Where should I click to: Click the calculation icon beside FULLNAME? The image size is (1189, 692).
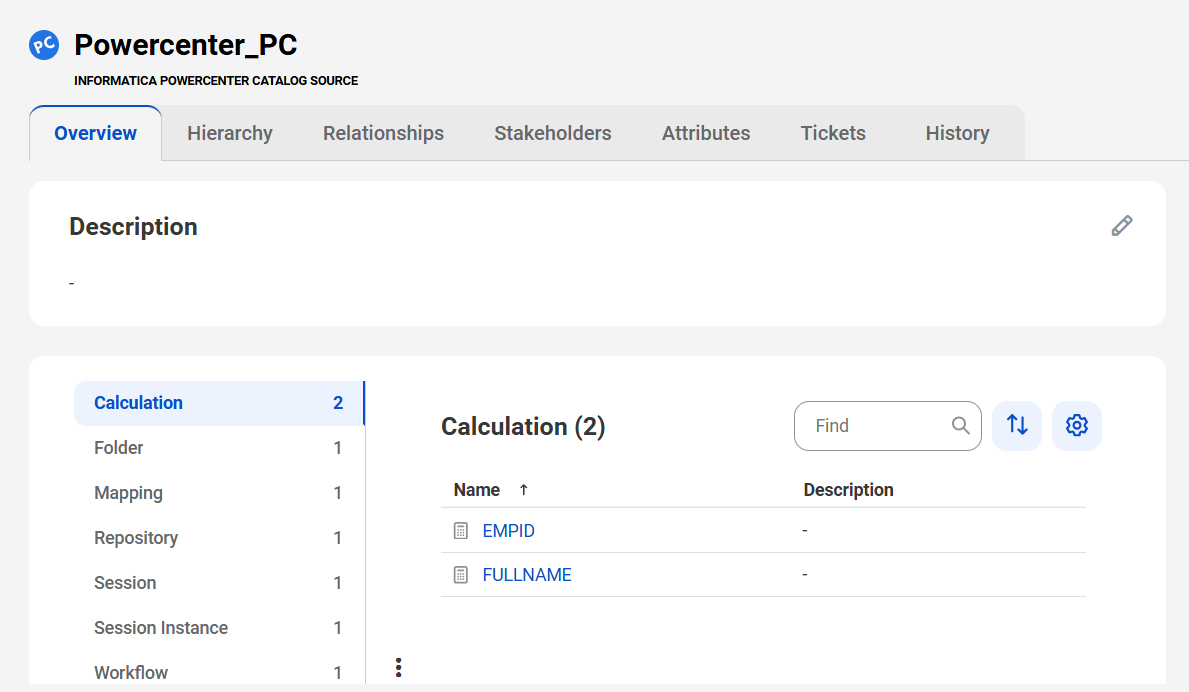click(460, 575)
